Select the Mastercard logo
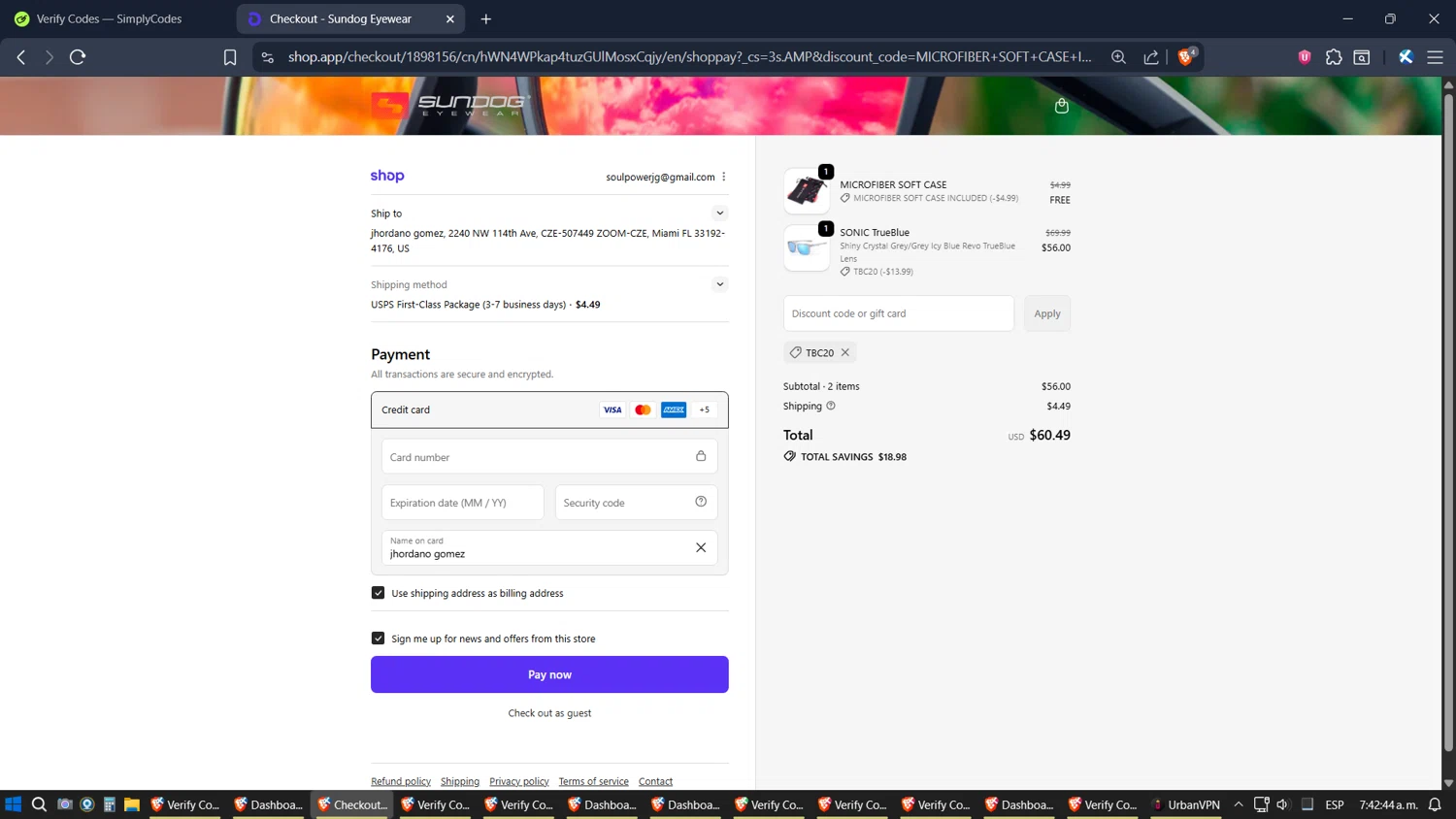Viewport: 1456px width, 819px height. coord(643,409)
